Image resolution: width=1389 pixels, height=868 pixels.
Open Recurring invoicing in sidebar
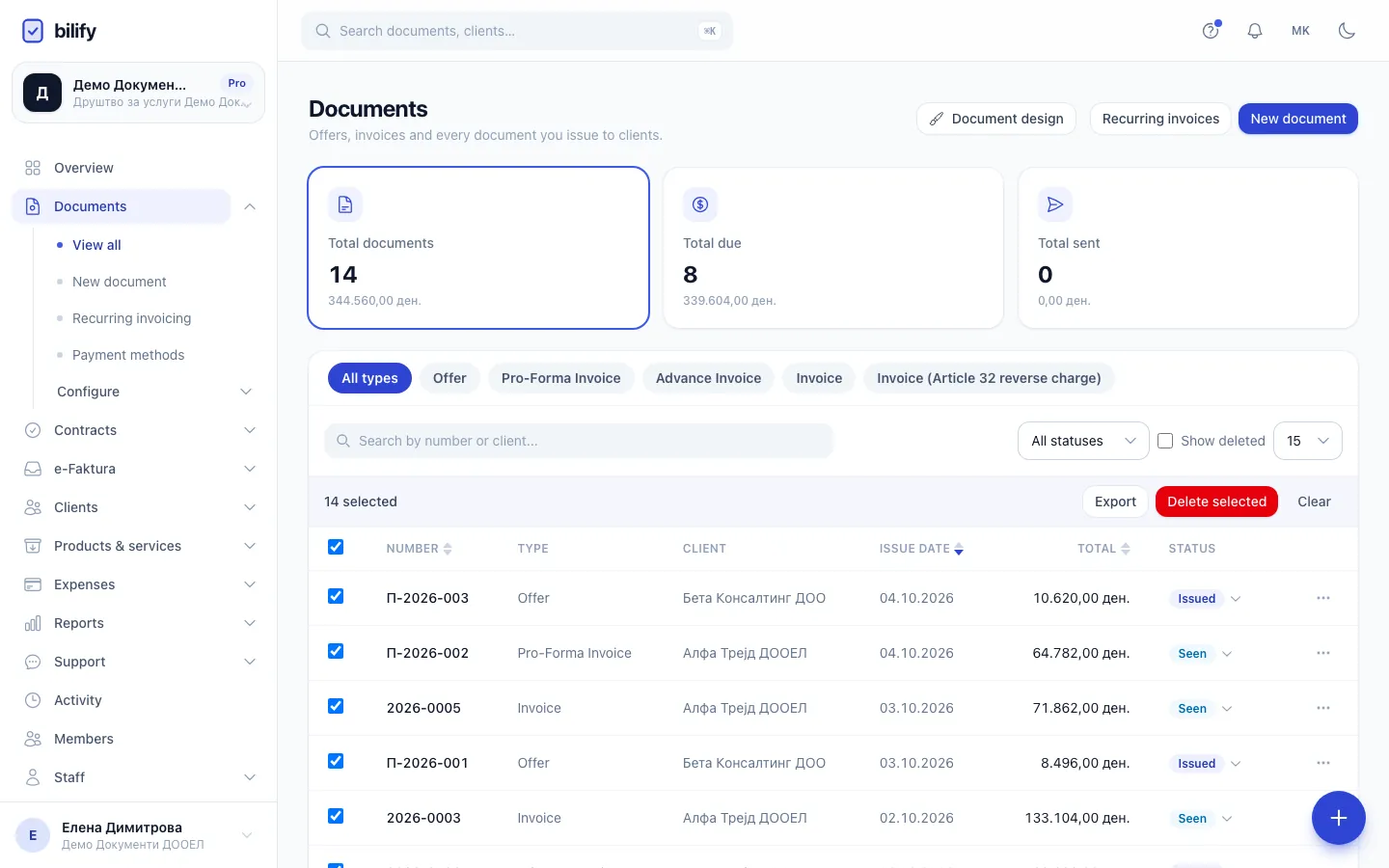[131, 318]
